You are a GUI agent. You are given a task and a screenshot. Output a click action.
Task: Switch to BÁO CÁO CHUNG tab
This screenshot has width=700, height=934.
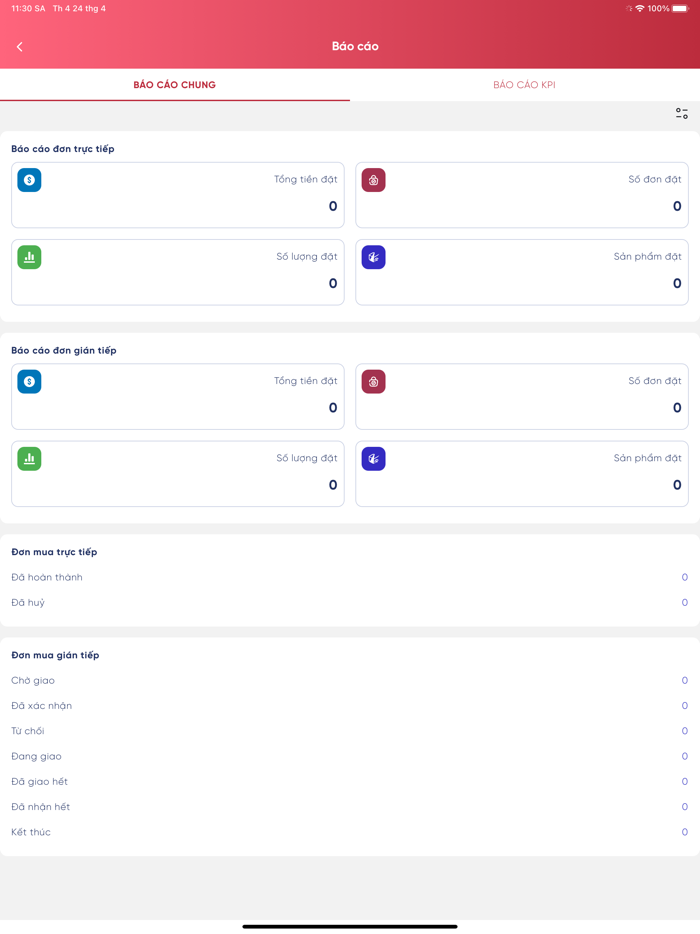[x=175, y=85]
